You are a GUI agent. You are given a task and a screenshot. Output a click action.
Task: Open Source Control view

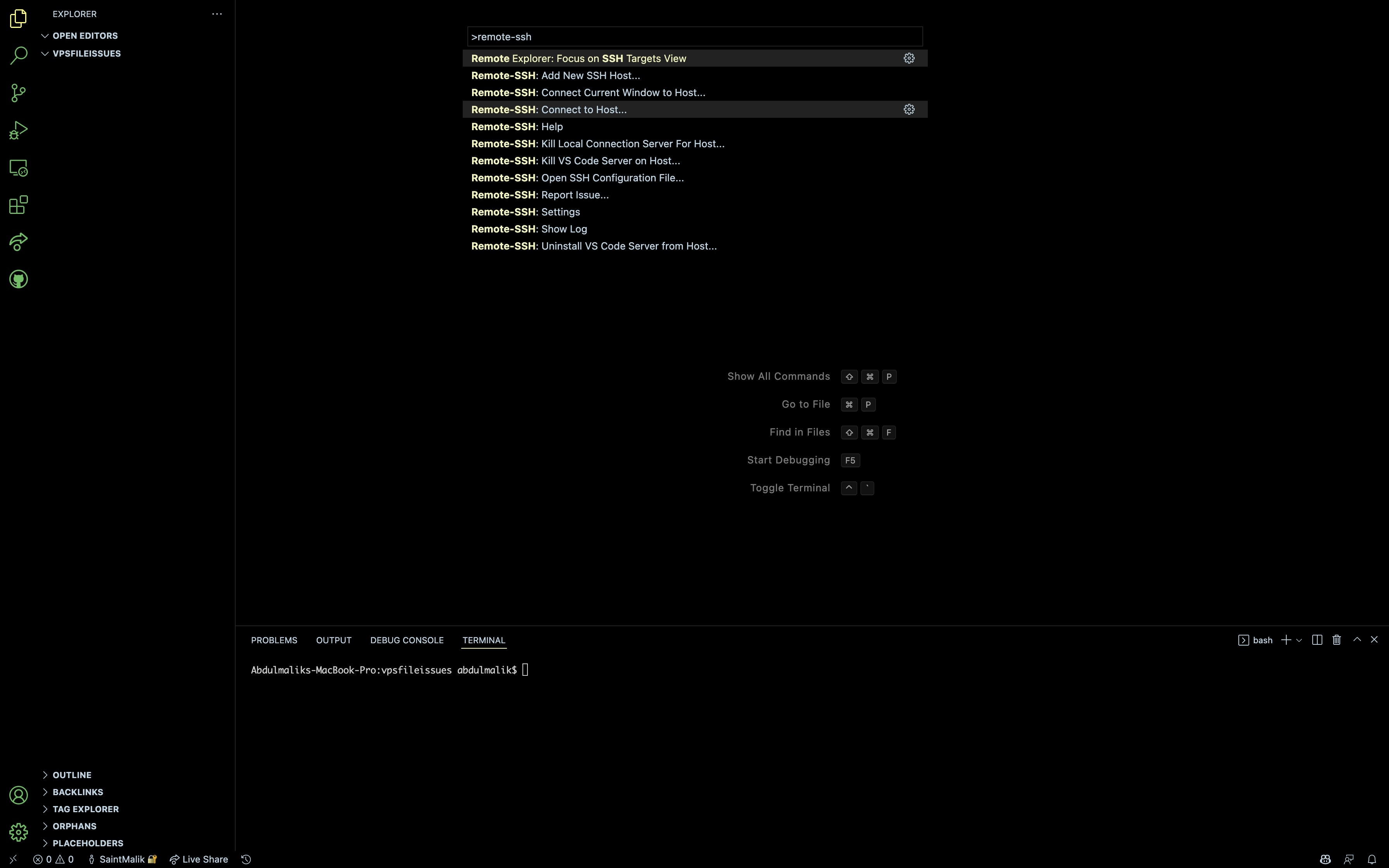pyautogui.click(x=18, y=93)
